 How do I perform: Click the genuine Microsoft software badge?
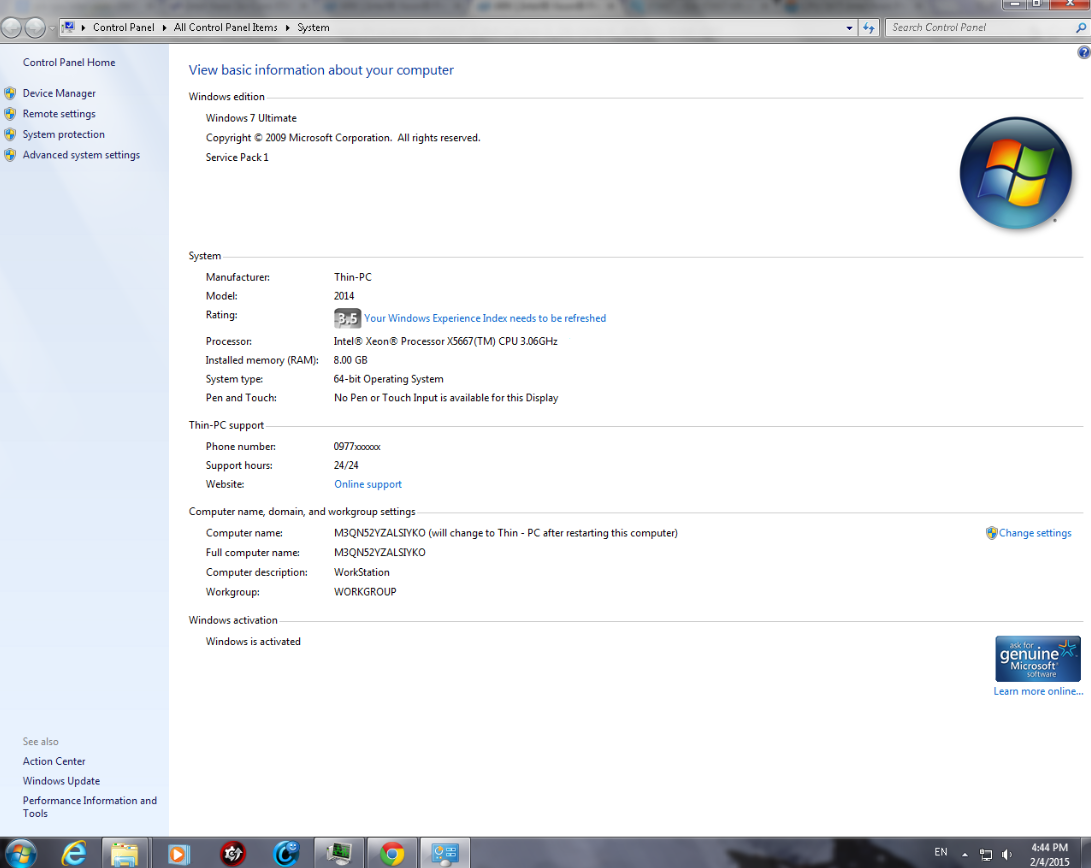(x=1037, y=659)
